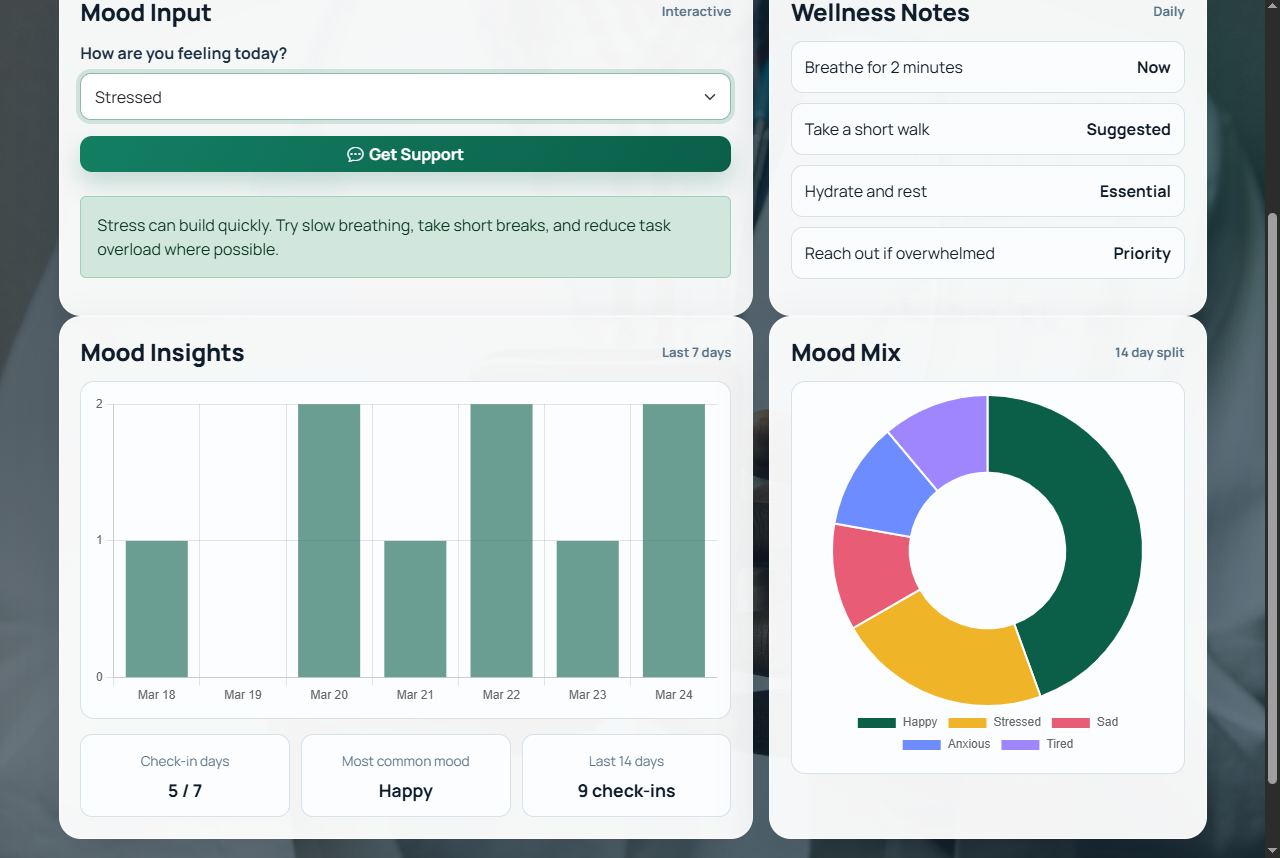Click the Mar 21 bar in Mood Insights
Viewport: 1280px width, 858px height.
pos(415,609)
